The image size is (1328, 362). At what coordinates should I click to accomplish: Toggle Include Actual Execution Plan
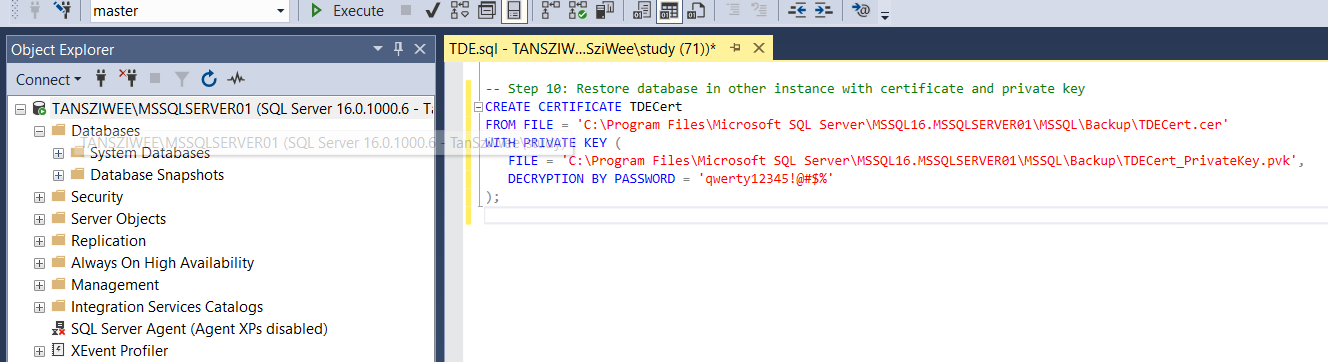click(551, 11)
